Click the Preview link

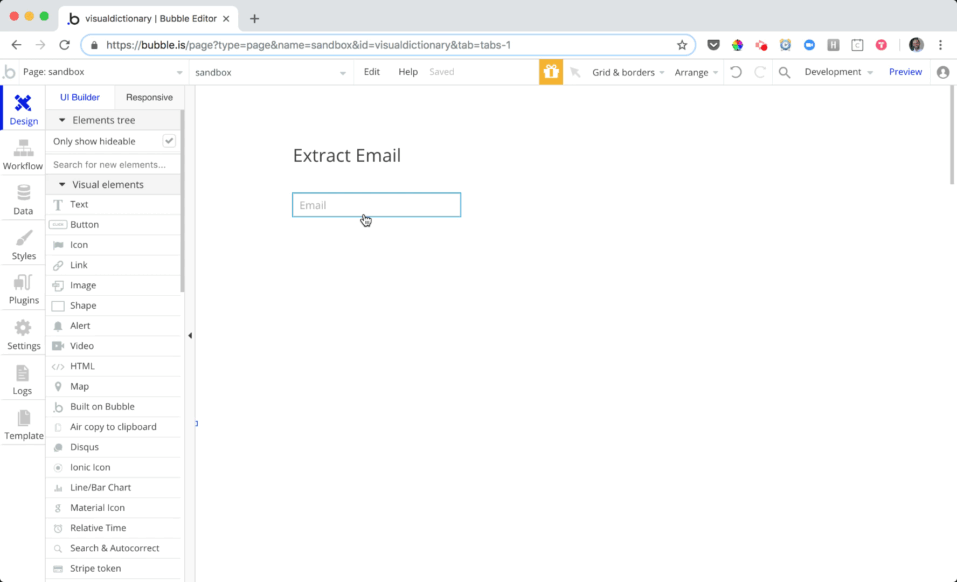pos(905,72)
